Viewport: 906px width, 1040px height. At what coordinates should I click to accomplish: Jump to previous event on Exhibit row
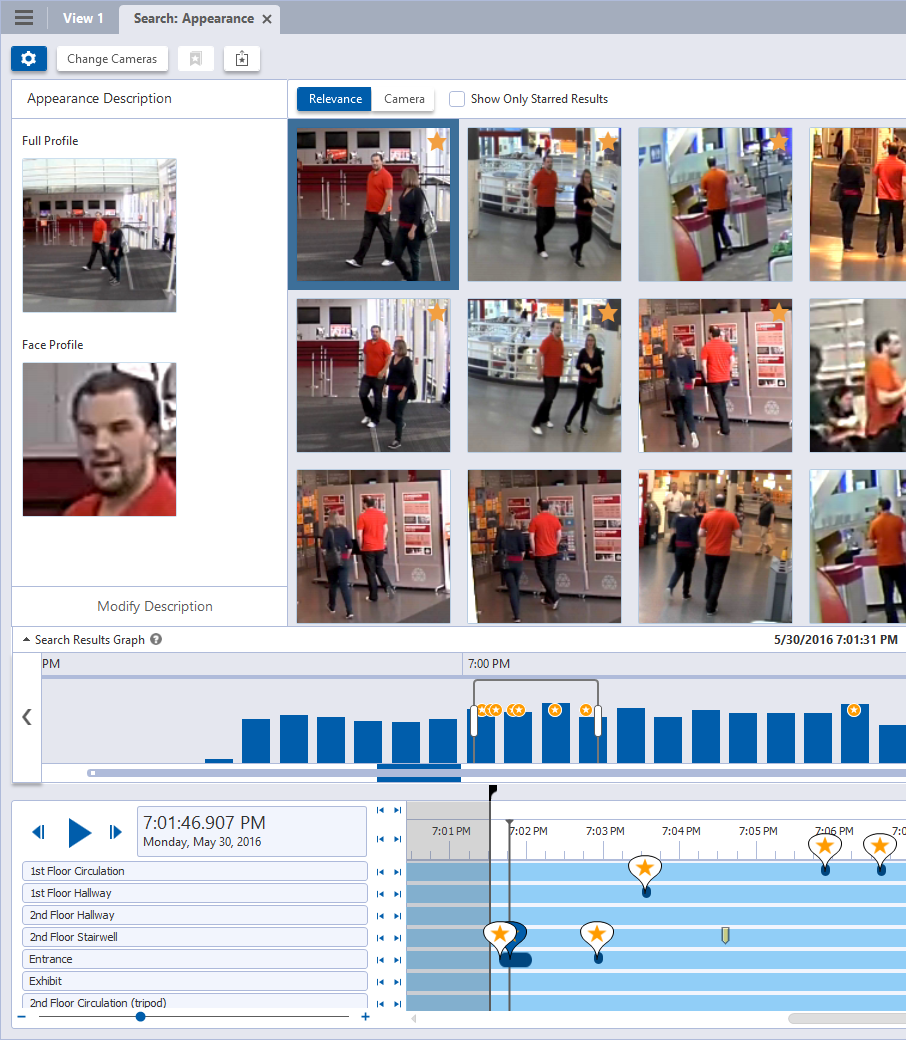point(380,981)
